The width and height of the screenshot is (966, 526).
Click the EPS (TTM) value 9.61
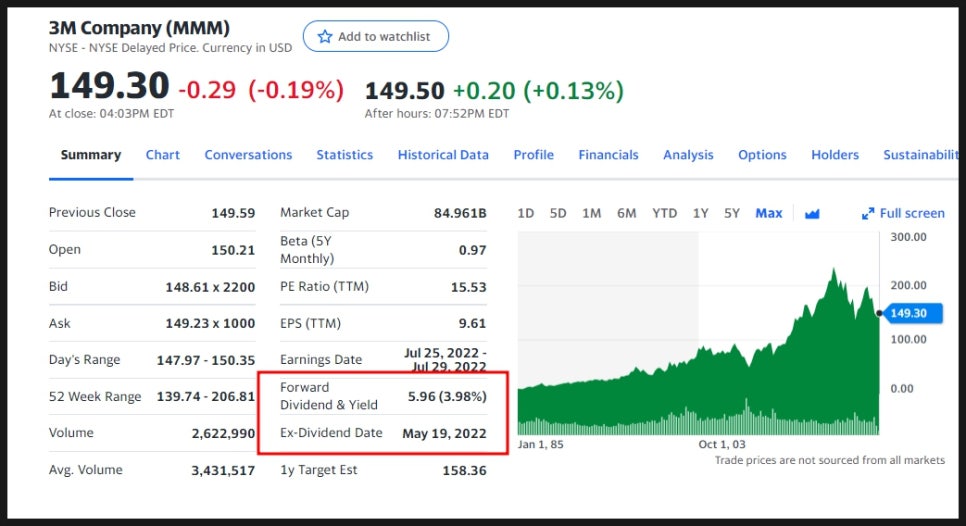tap(472, 323)
